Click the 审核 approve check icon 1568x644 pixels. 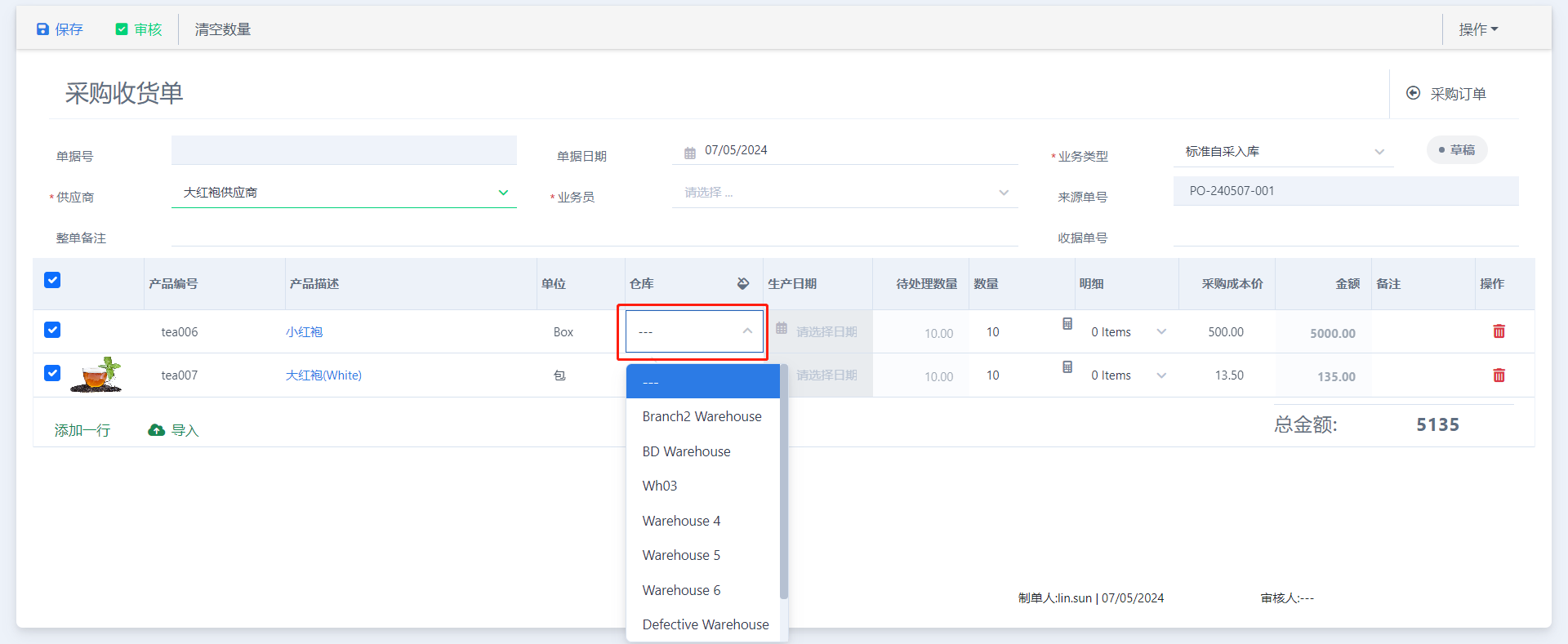[122, 29]
